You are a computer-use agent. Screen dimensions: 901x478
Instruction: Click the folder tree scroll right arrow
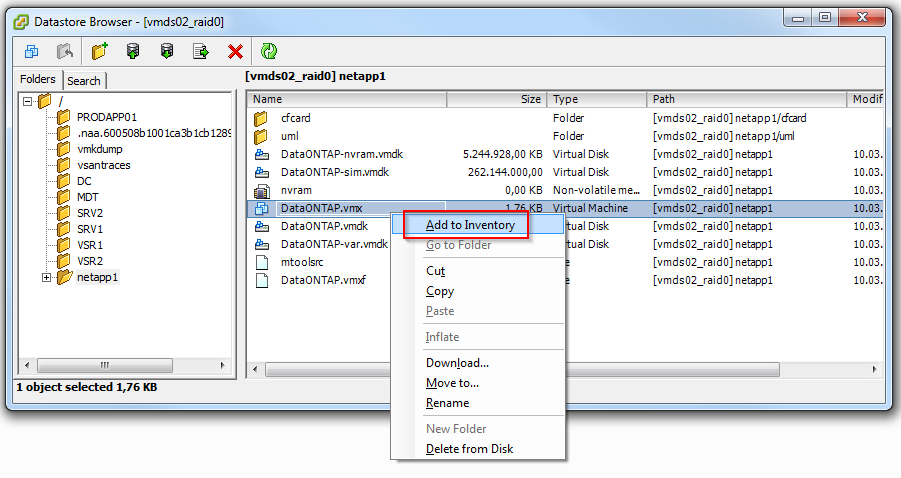point(223,365)
